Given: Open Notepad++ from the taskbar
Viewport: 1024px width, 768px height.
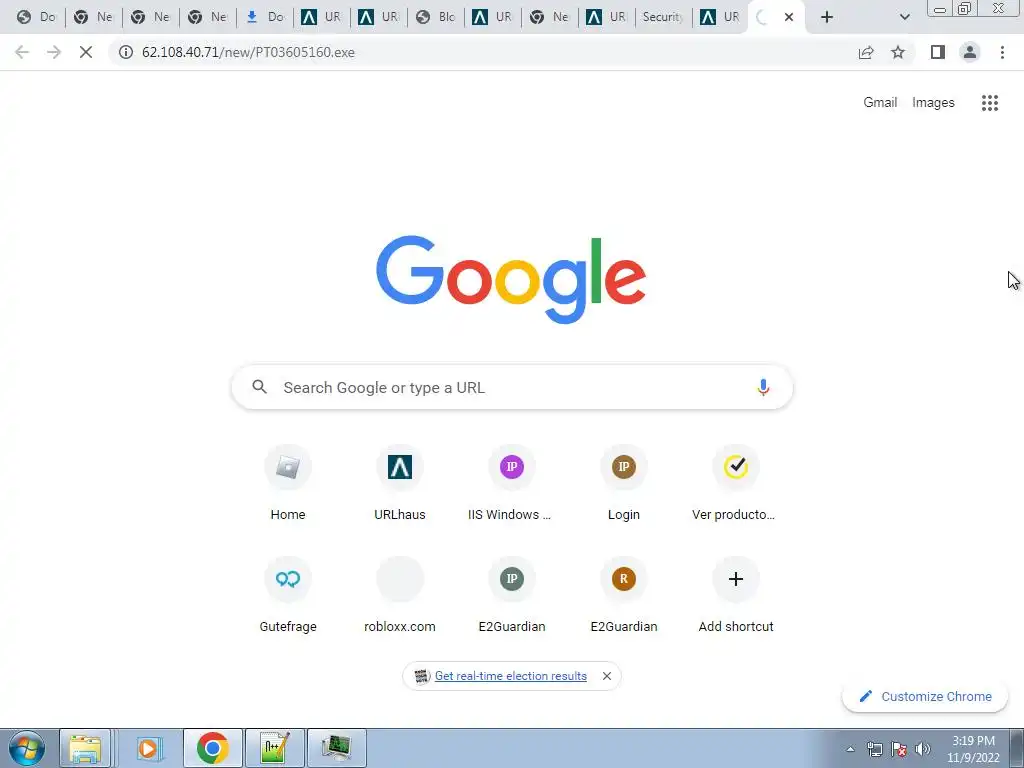Looking at the screenshot, I should pos(274,748).
